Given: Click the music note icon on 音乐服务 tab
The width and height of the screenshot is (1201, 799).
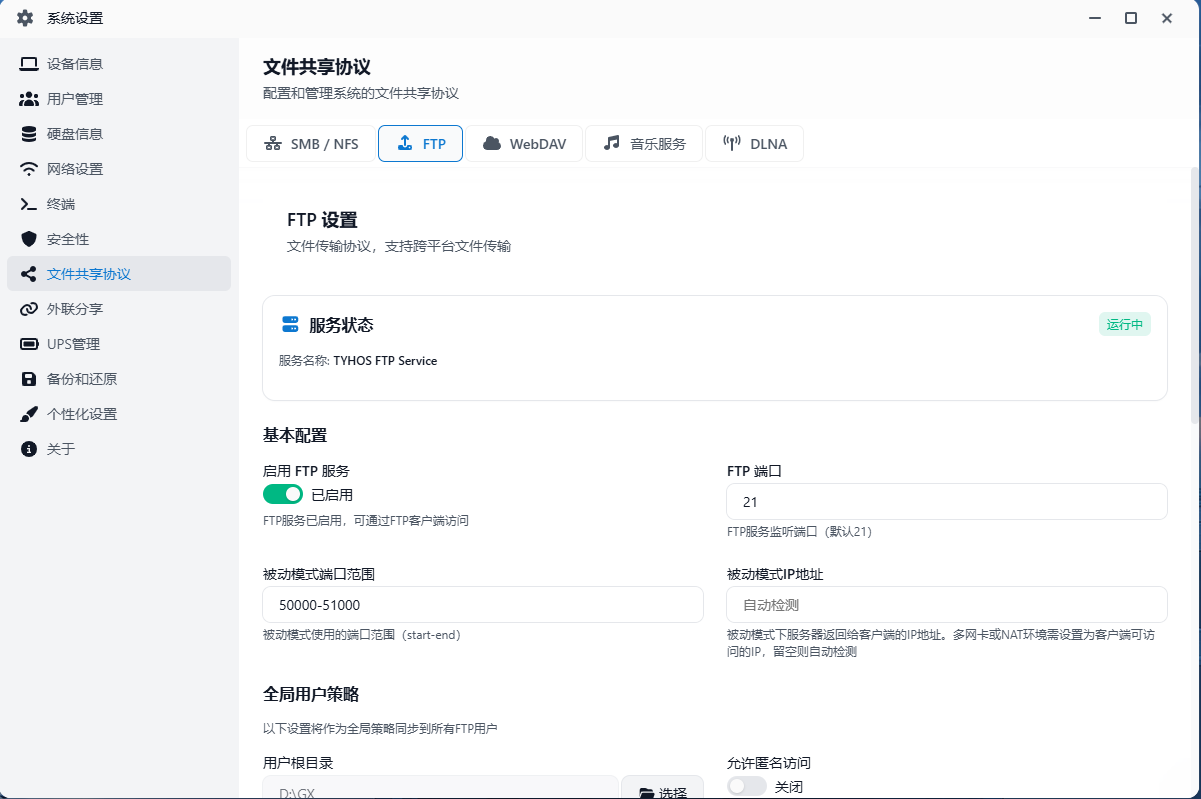Looking at the screenshot, I should 612,144.
